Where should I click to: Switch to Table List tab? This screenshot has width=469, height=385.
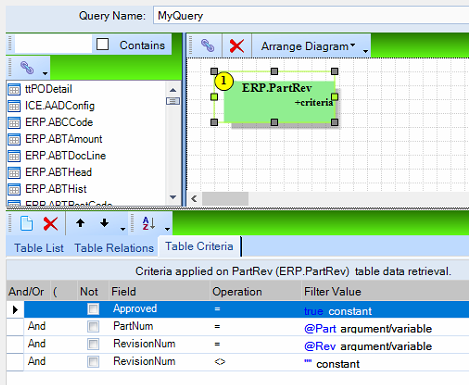click(x=39, y=248)
